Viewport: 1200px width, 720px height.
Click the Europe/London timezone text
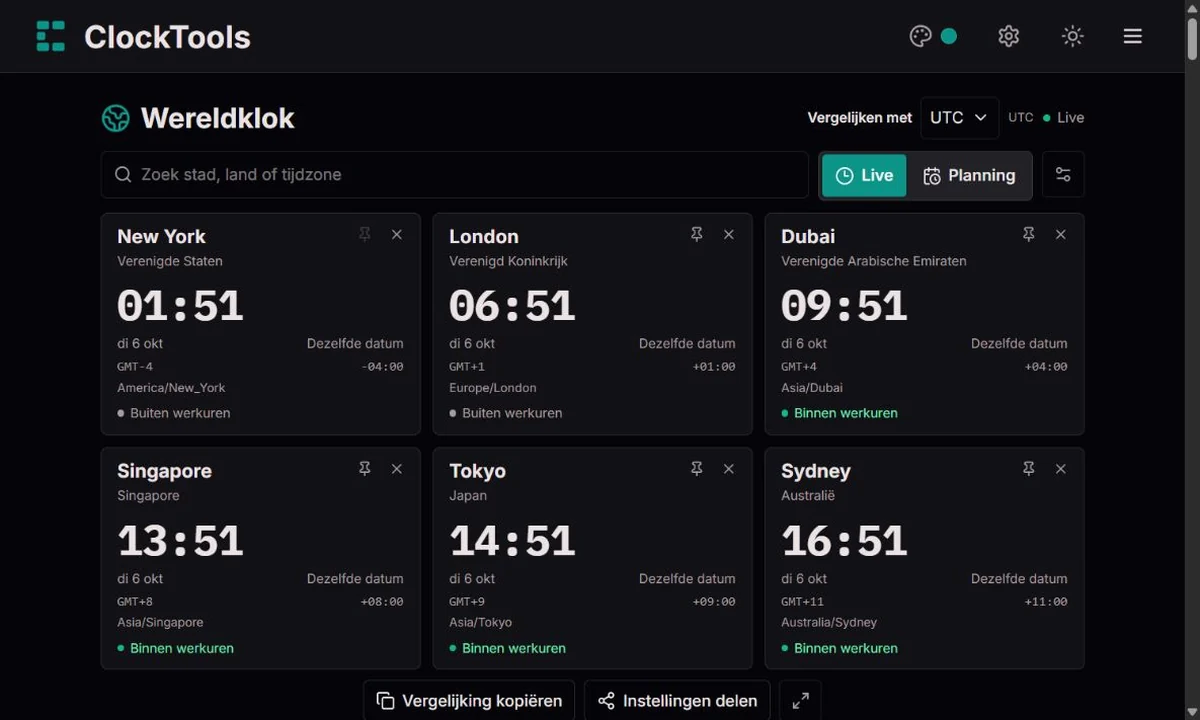pos(492,388)
